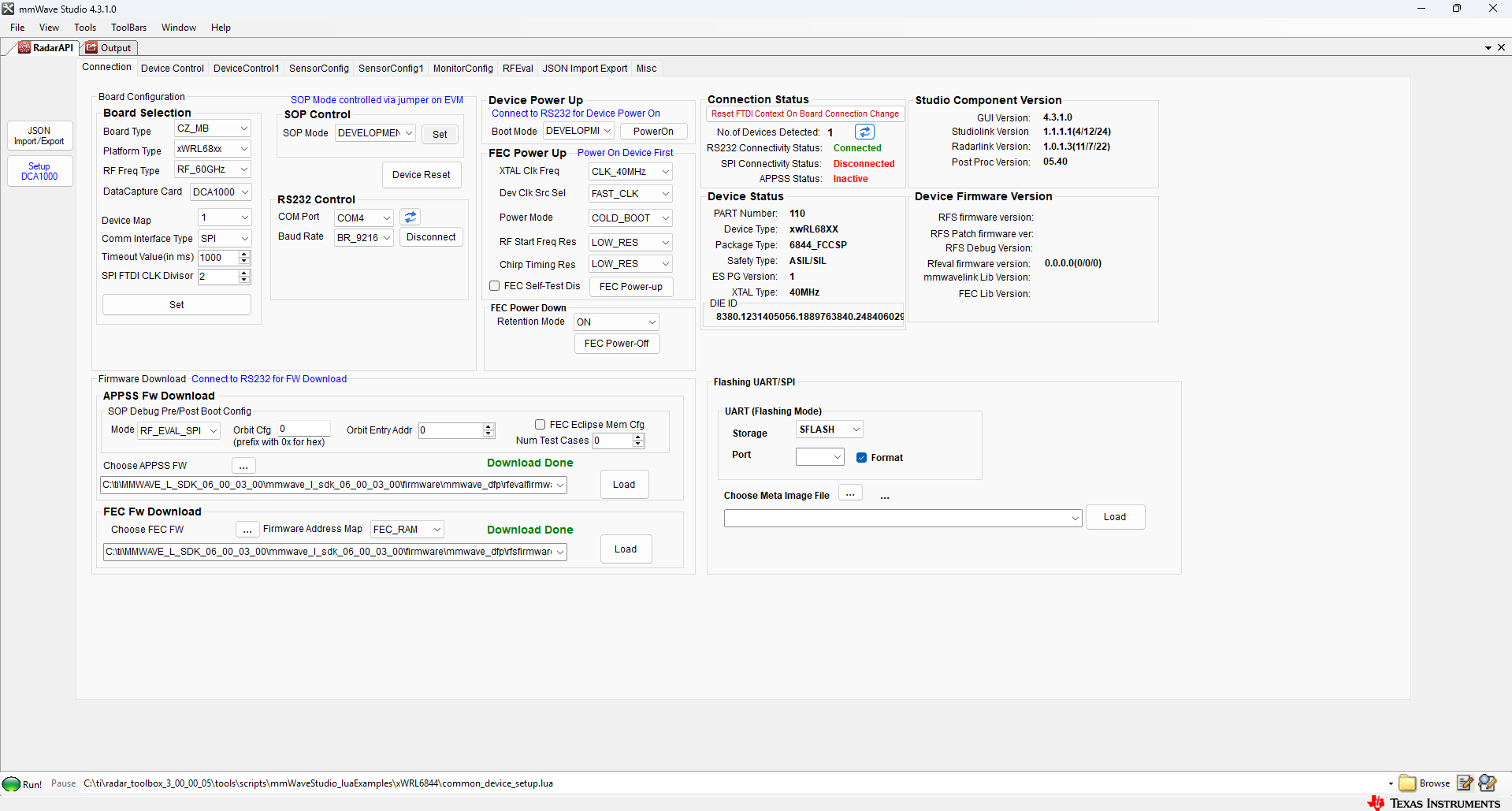Click the Flashing UART Load button
Viewport: 1512px width, 811px height.
(x=1115, y=517)
